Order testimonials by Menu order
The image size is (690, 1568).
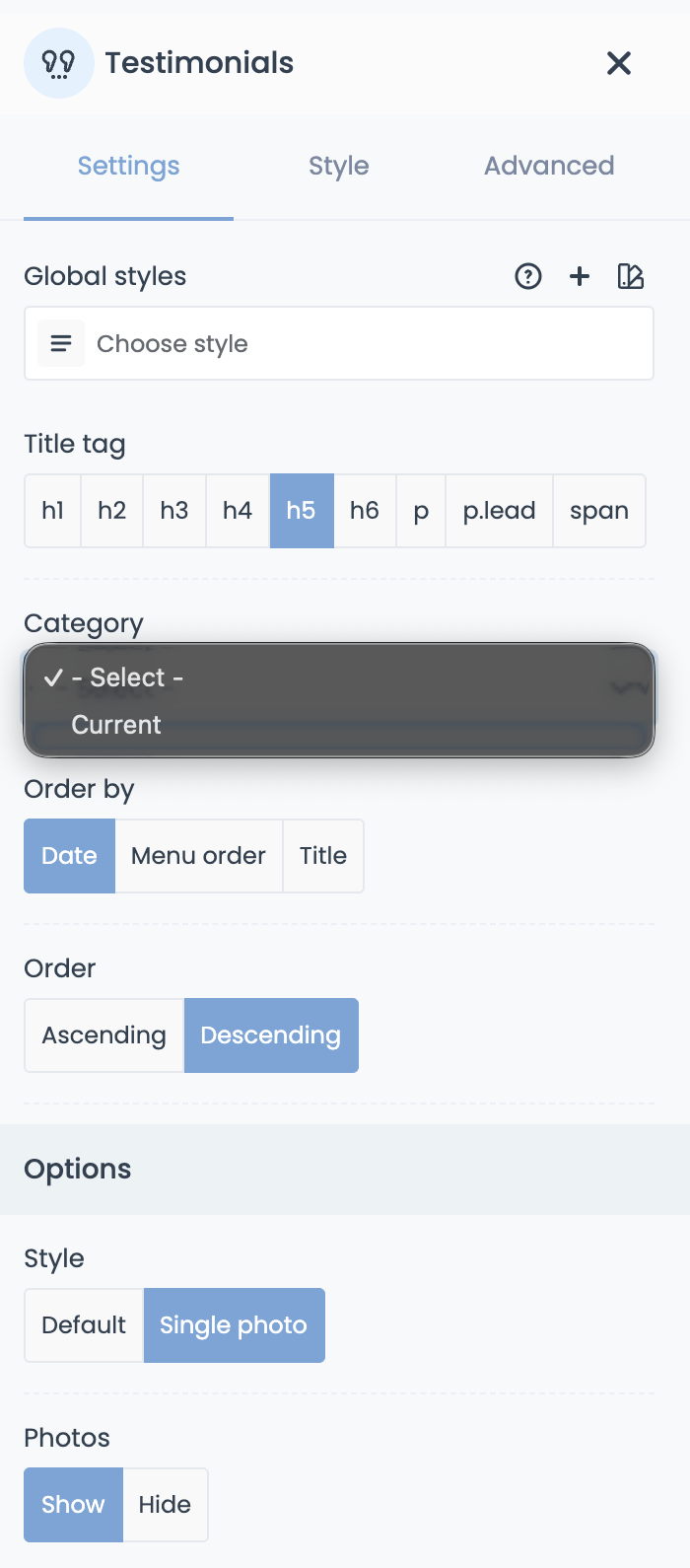(x=198, y=856)
